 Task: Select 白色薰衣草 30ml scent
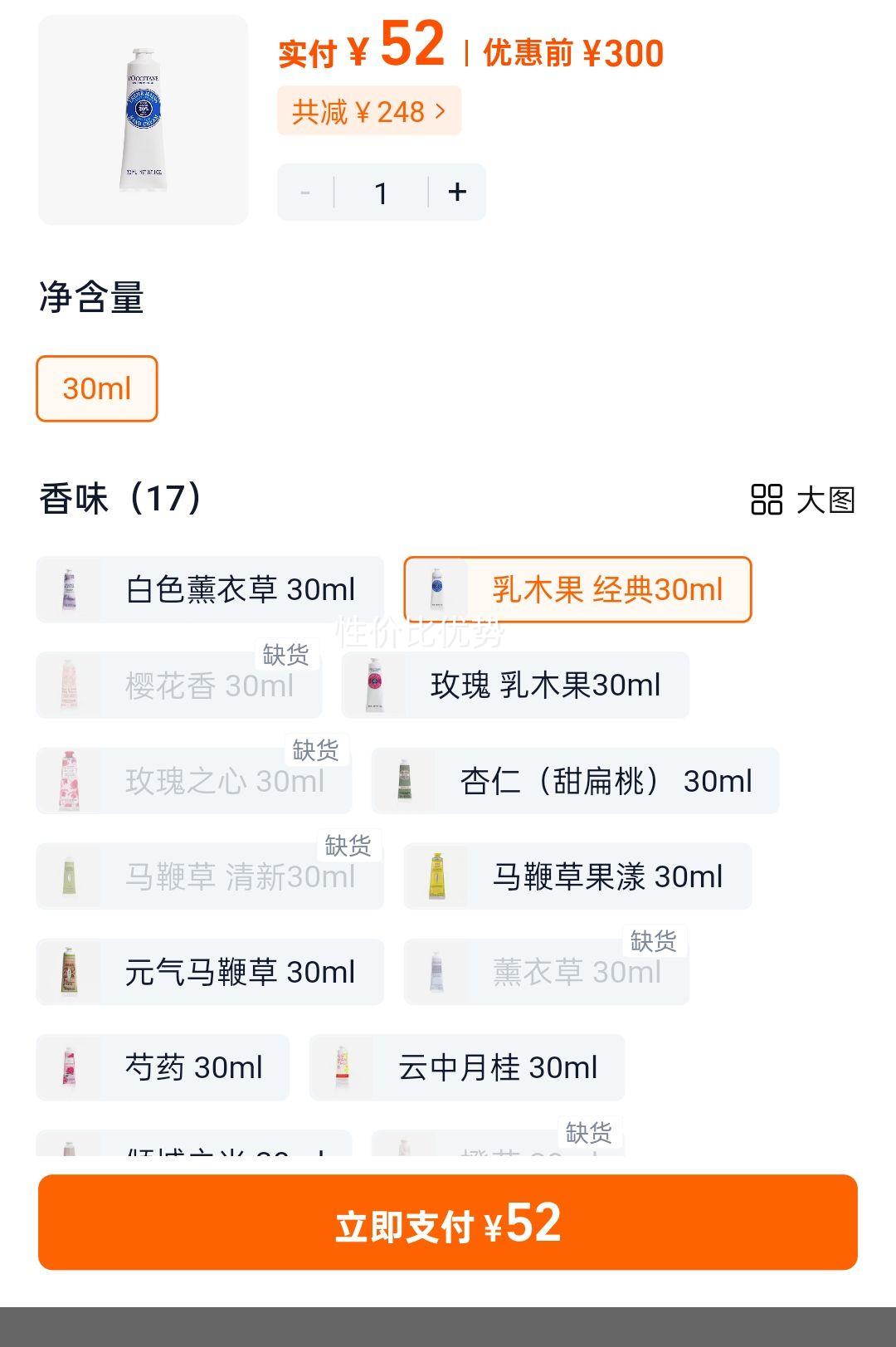pyautogui.click(x=210, y=590)
